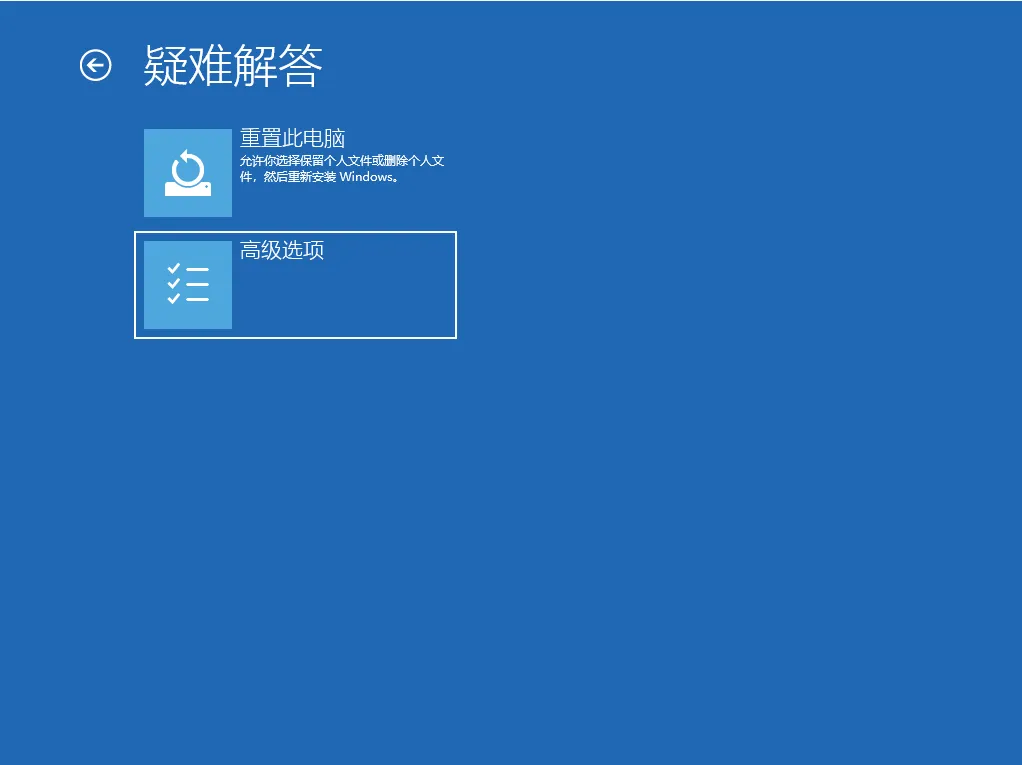Click the 疑难解答 page title
1022x765 pixels.
coord(233,66)
